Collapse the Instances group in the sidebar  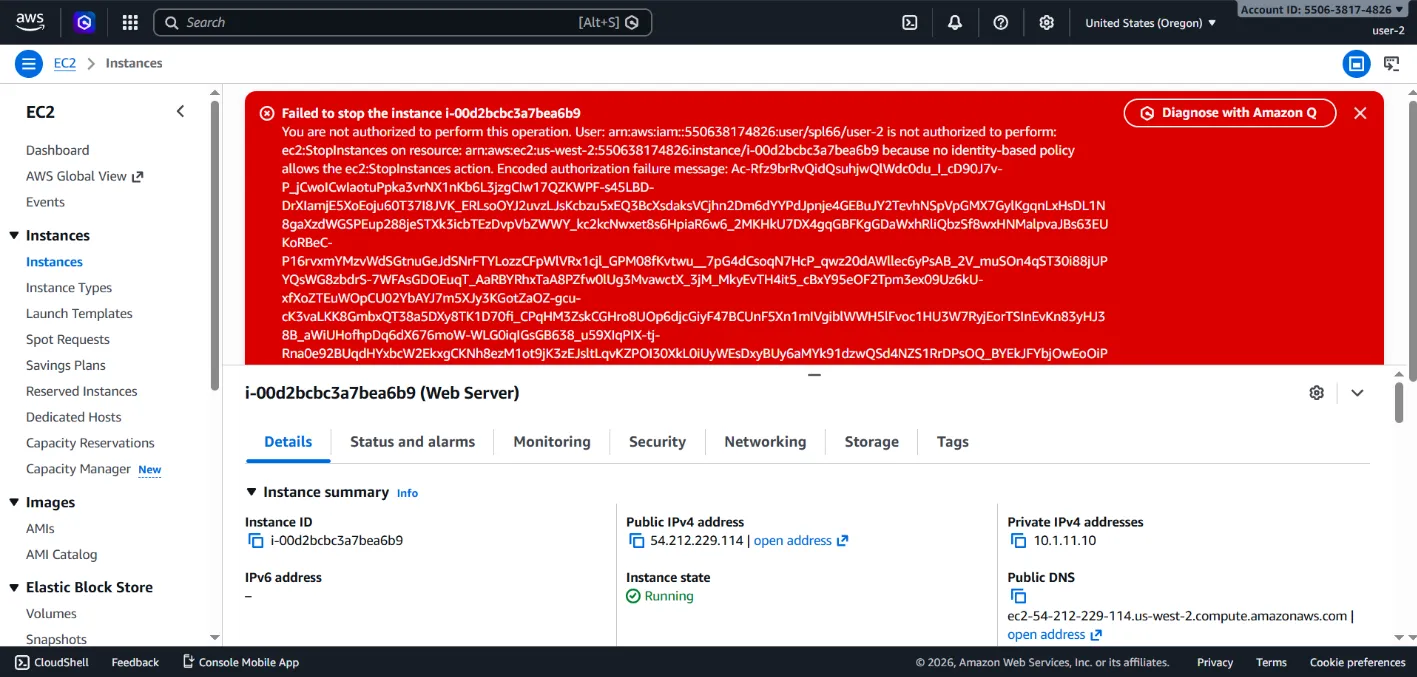coord(14,236)
